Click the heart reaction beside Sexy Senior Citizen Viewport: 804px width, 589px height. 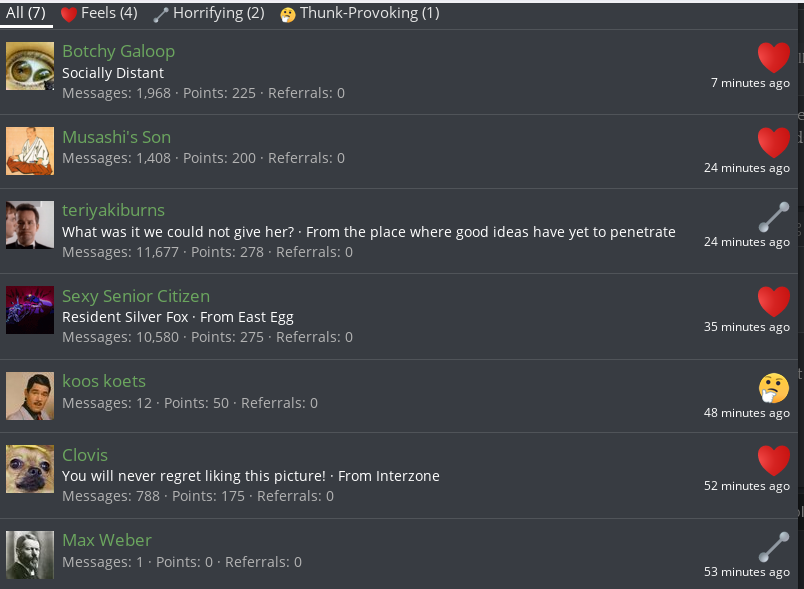click(x=773, y=301)
